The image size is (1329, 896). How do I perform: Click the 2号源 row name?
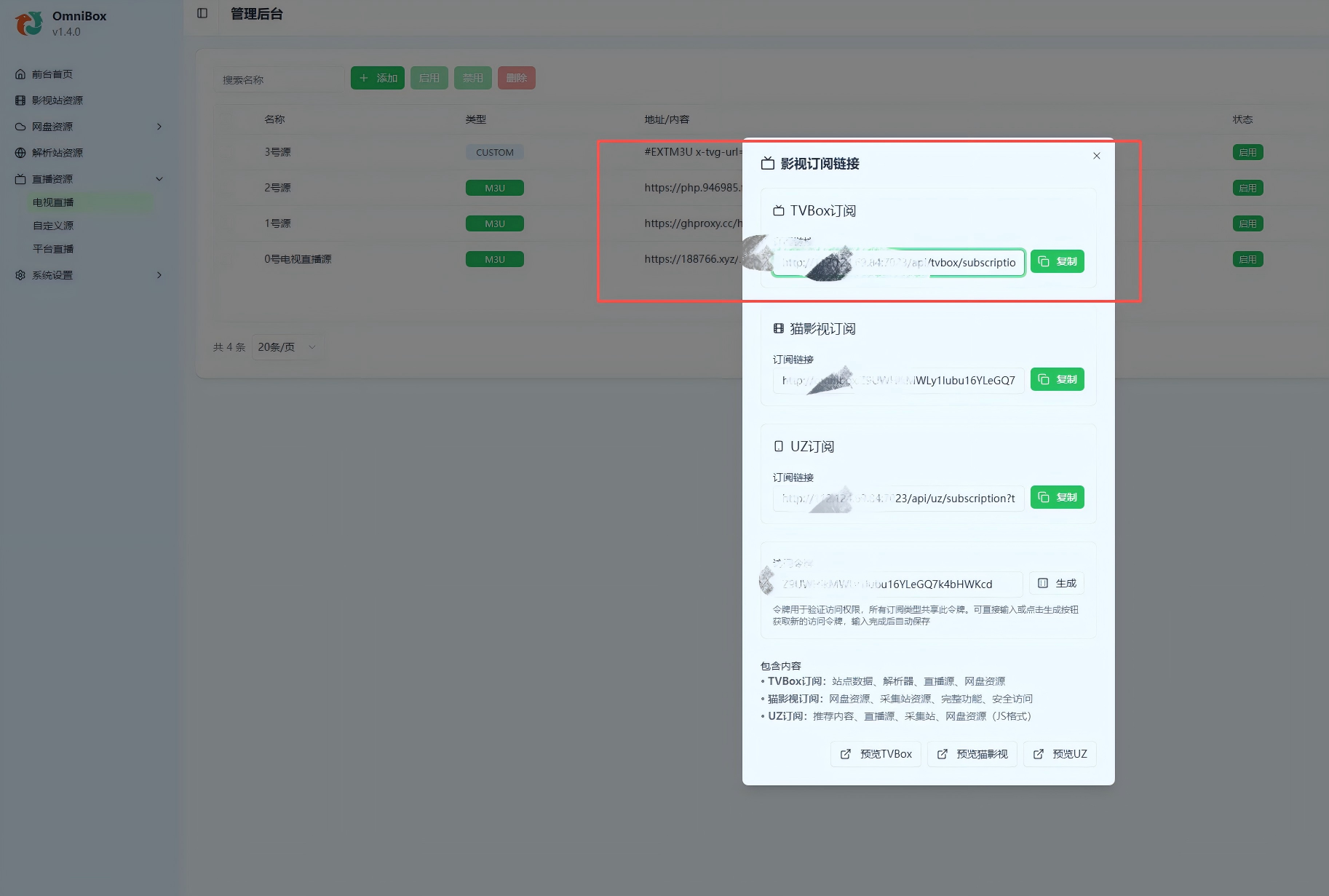point(277,188)
